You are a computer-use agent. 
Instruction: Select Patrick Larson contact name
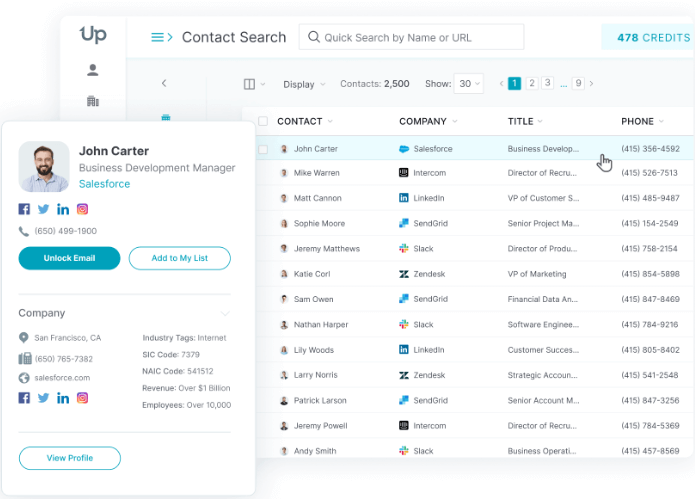coord(320,400)
